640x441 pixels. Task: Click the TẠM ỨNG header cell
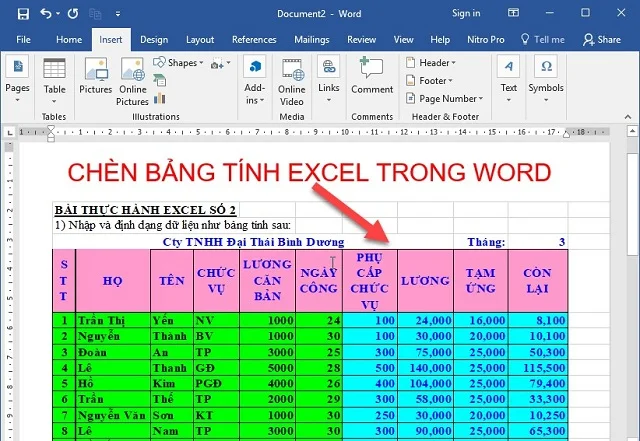tap(481, 281)
